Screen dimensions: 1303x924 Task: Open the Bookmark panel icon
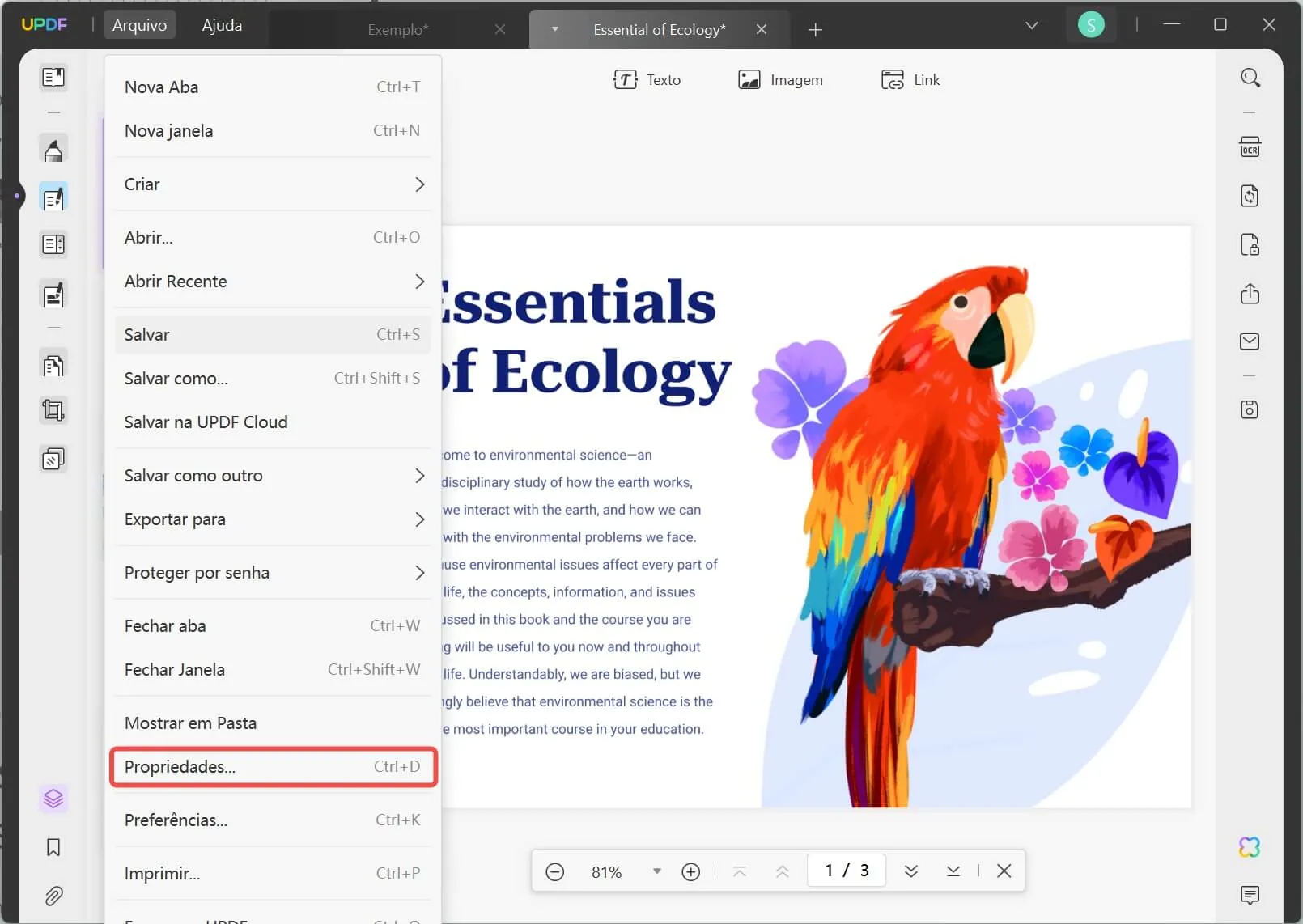pyautogui.click(x=53, y=848)
